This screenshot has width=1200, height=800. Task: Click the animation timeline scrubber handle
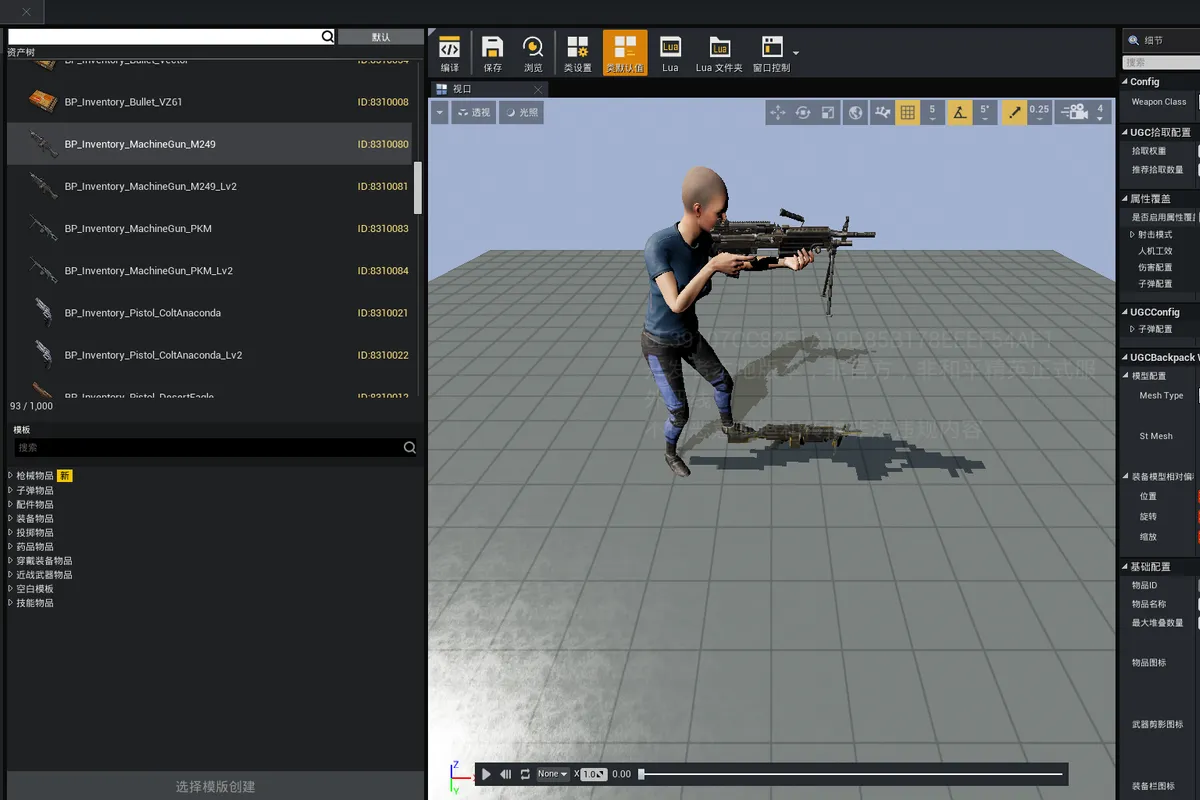tap(642, 774)
